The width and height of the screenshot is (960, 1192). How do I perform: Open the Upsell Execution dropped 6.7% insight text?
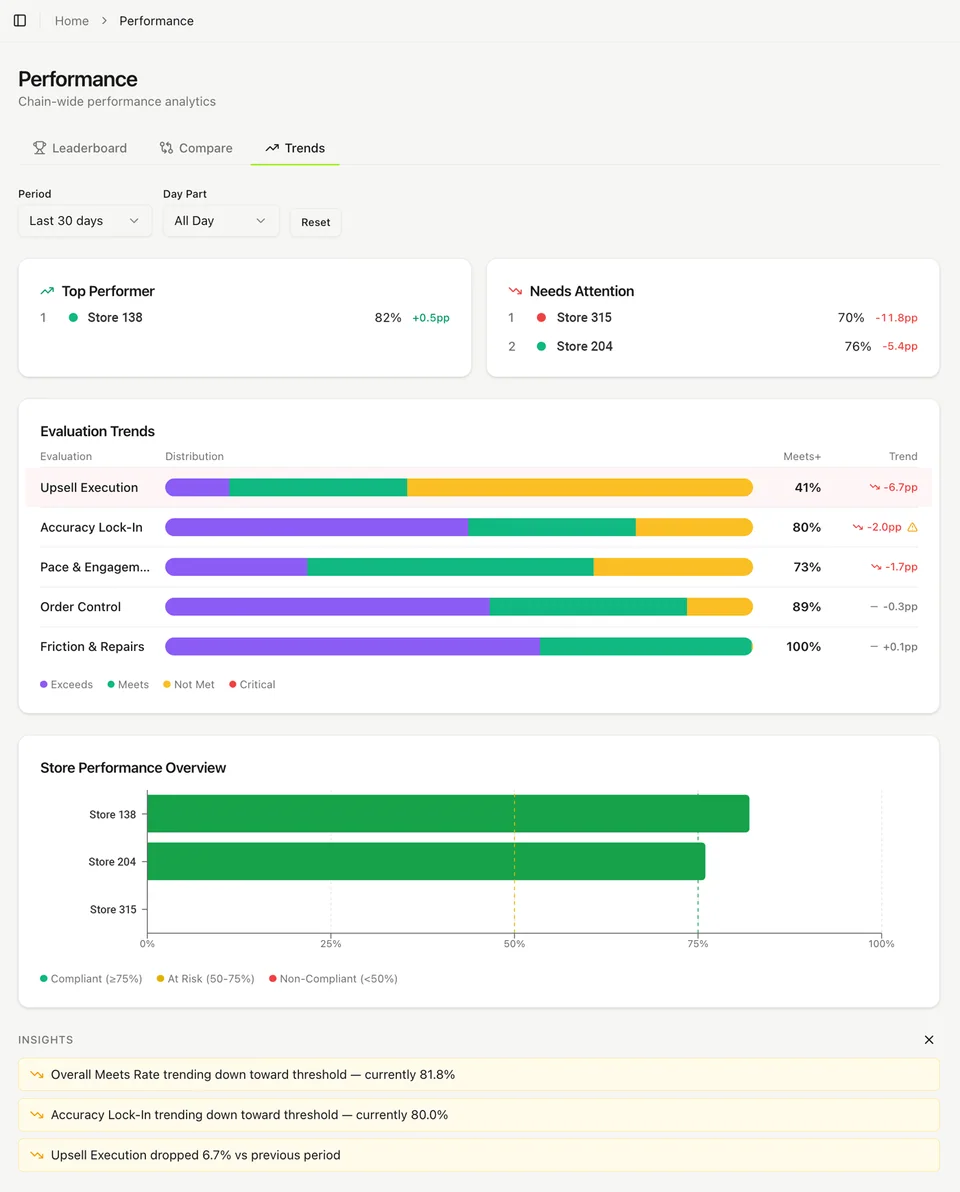195,1155
